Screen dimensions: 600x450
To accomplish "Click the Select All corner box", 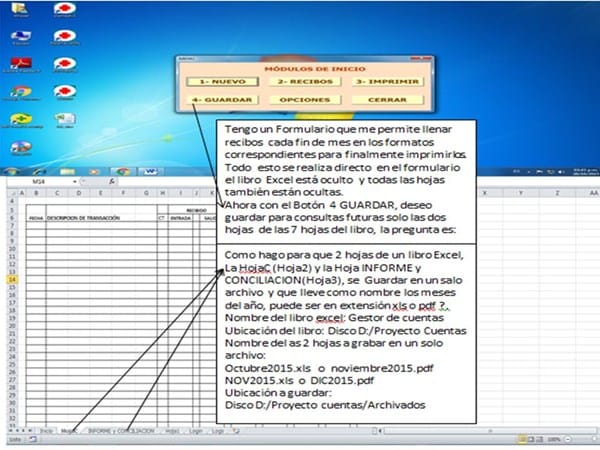I will click(11, 193).
